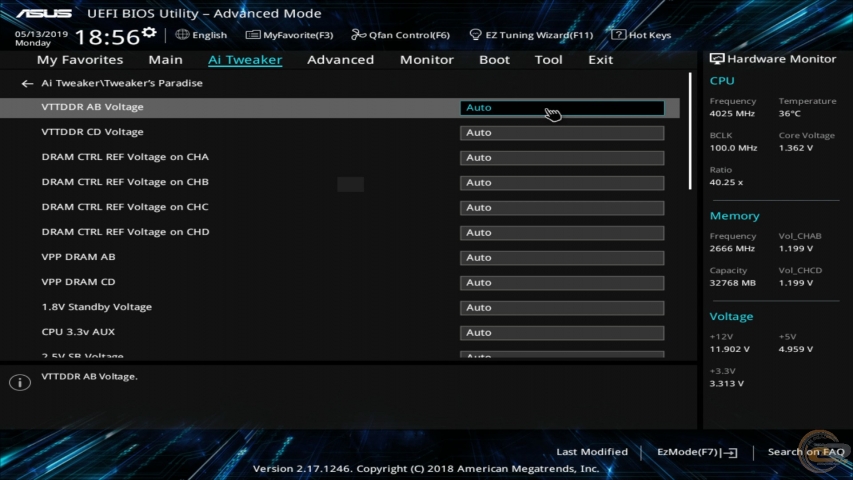Select the CPU 3.3v AUX label
853x480 pixels.
click(x=78, y=332)
